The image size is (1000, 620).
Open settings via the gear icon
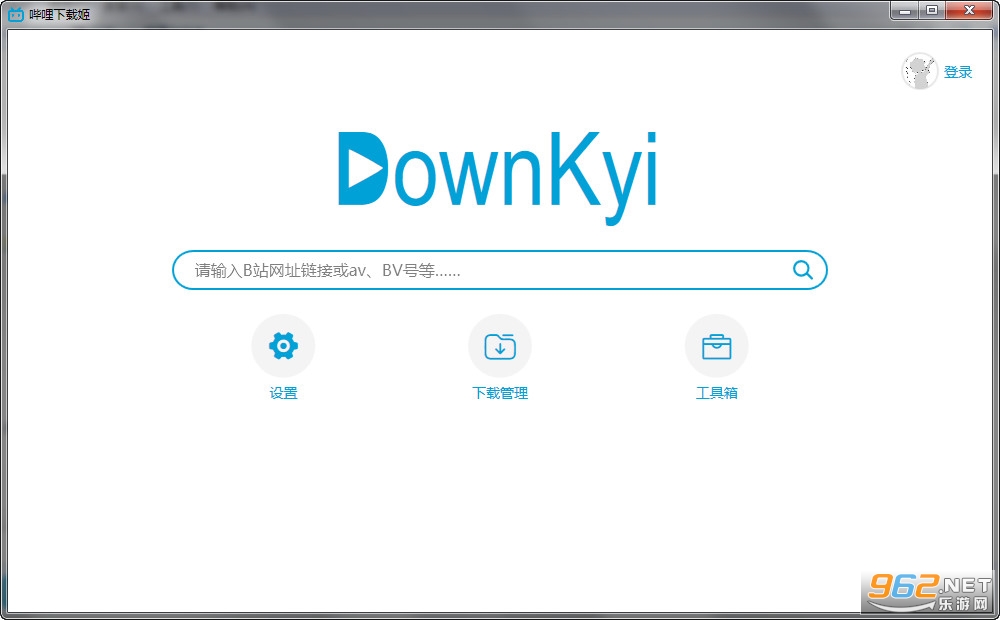click(x=283, y=346)
